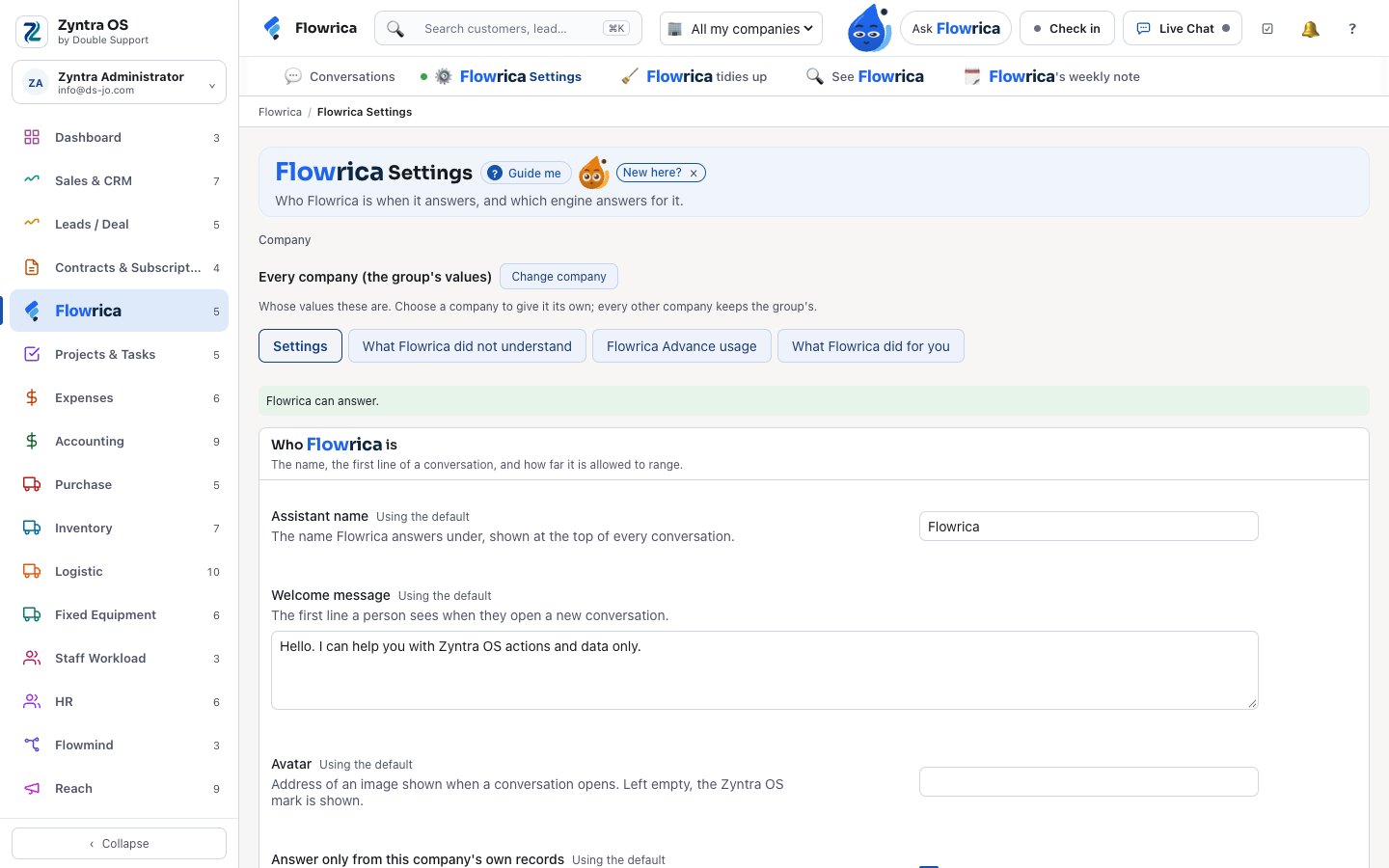Open the All my companies dropdown

pos(741,29)
